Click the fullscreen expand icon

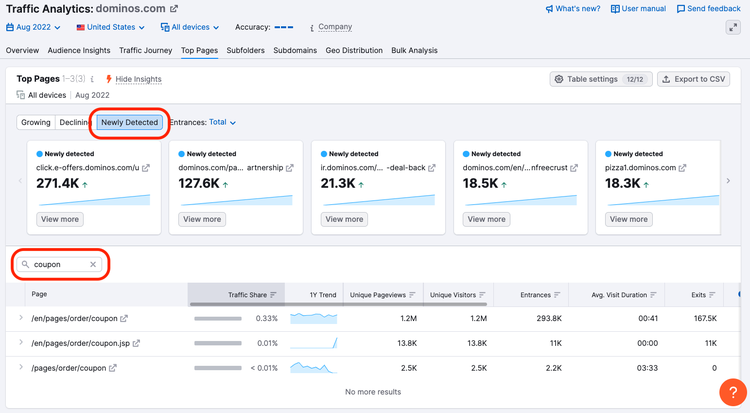point(733,27)
